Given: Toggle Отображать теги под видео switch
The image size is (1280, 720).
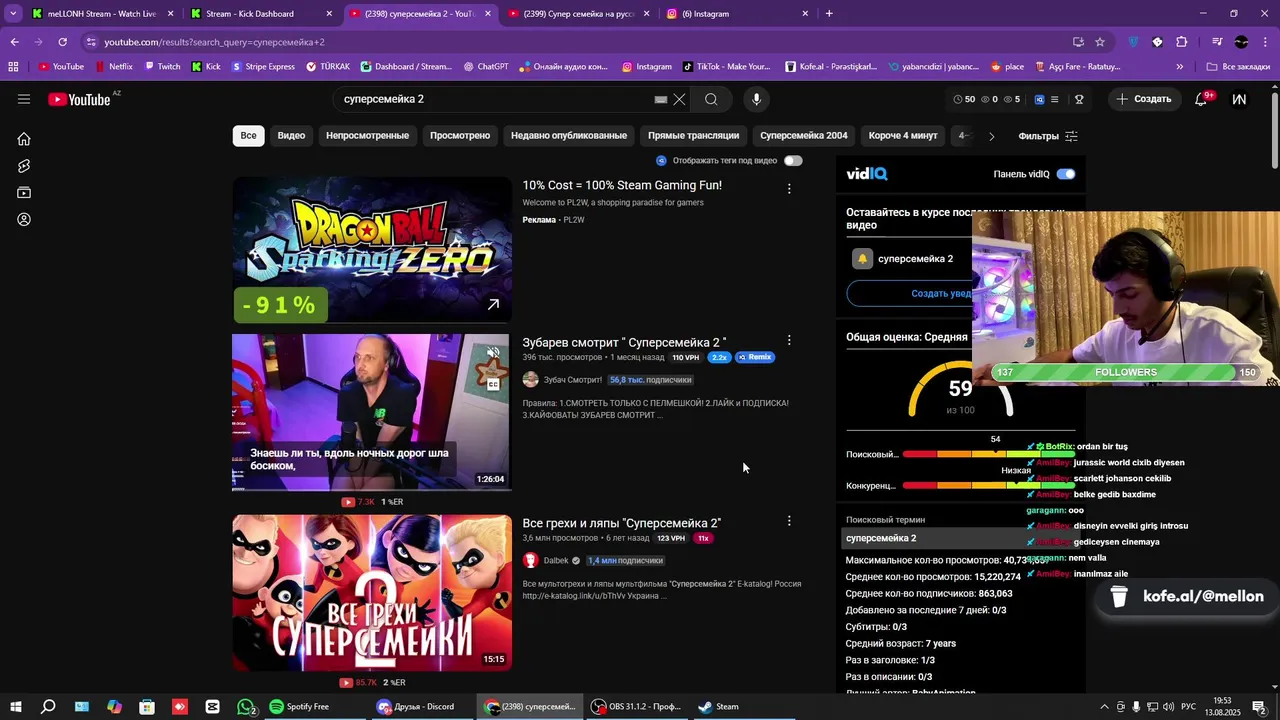Looking at the screenshot, I should coord(793,160).
